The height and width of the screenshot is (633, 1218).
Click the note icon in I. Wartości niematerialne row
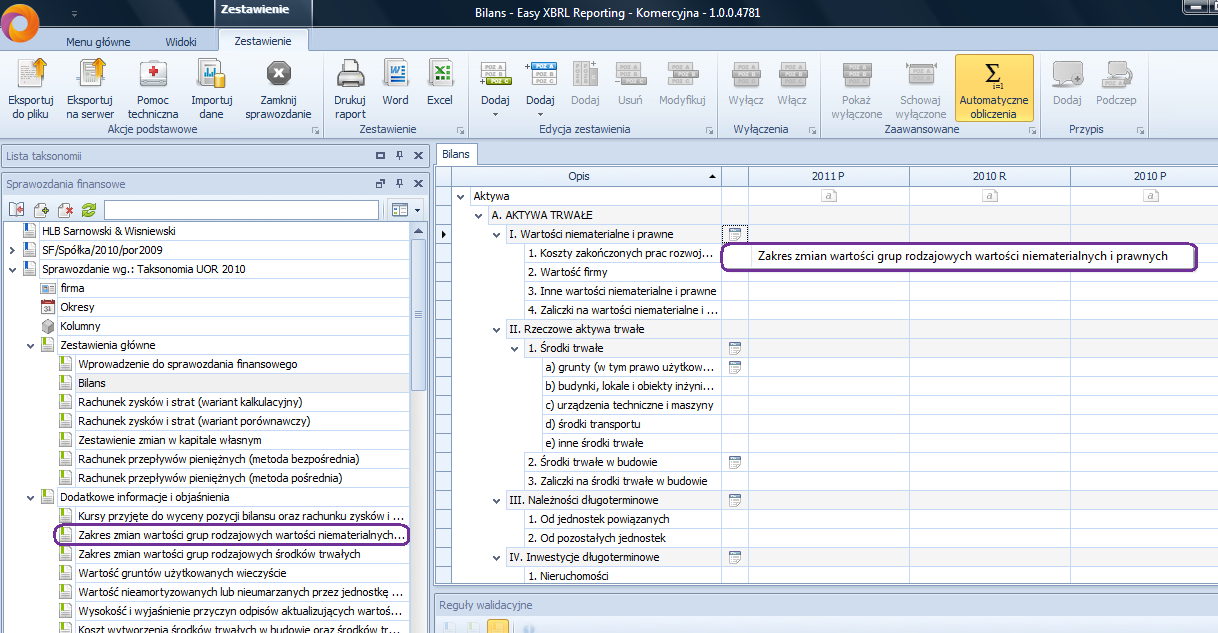[x=735, y=234]
